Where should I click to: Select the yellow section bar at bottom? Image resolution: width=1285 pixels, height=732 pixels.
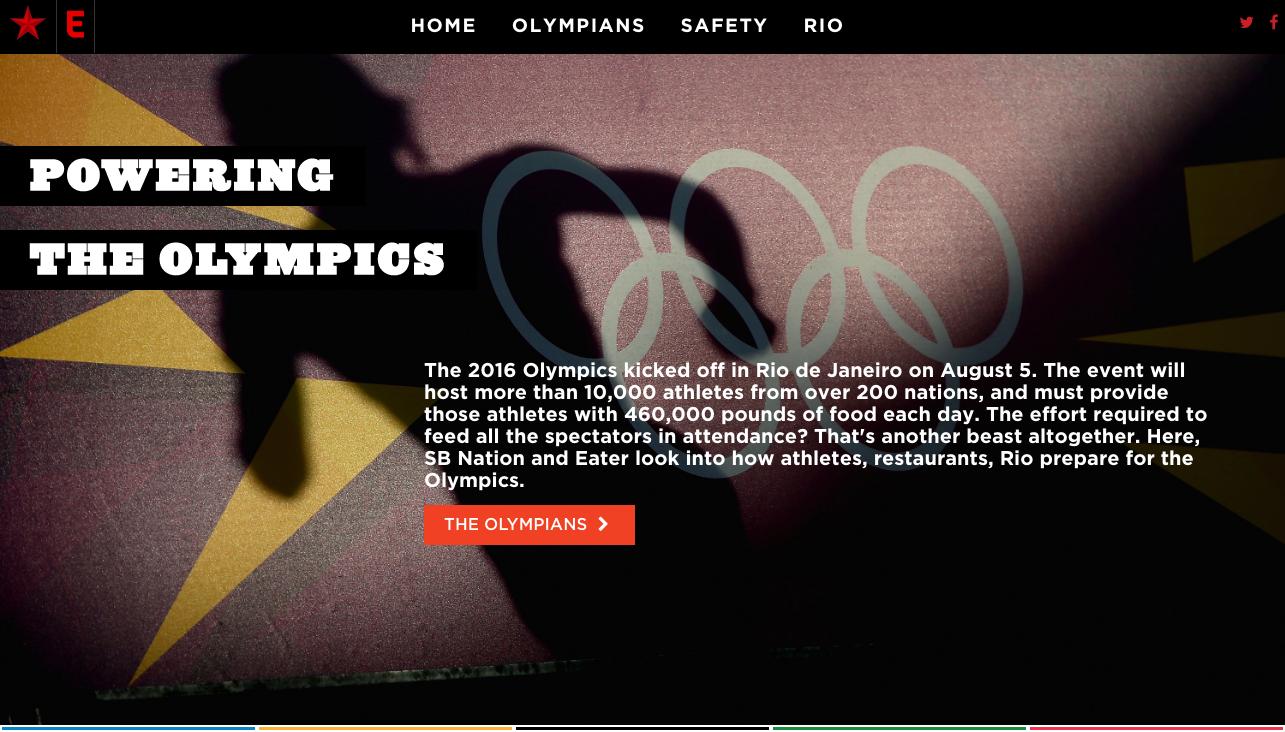[x=385, y=728]
